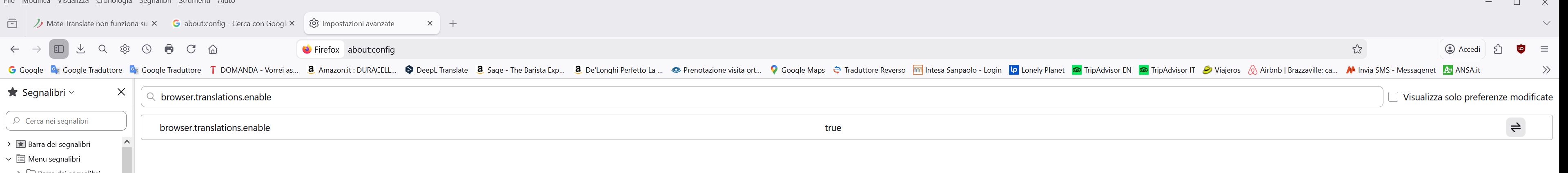Toggle browser.translations.enable preference value
The height and width of the screenshot is (173, 1568).
pyautogui.click(x=1515, y=127)
